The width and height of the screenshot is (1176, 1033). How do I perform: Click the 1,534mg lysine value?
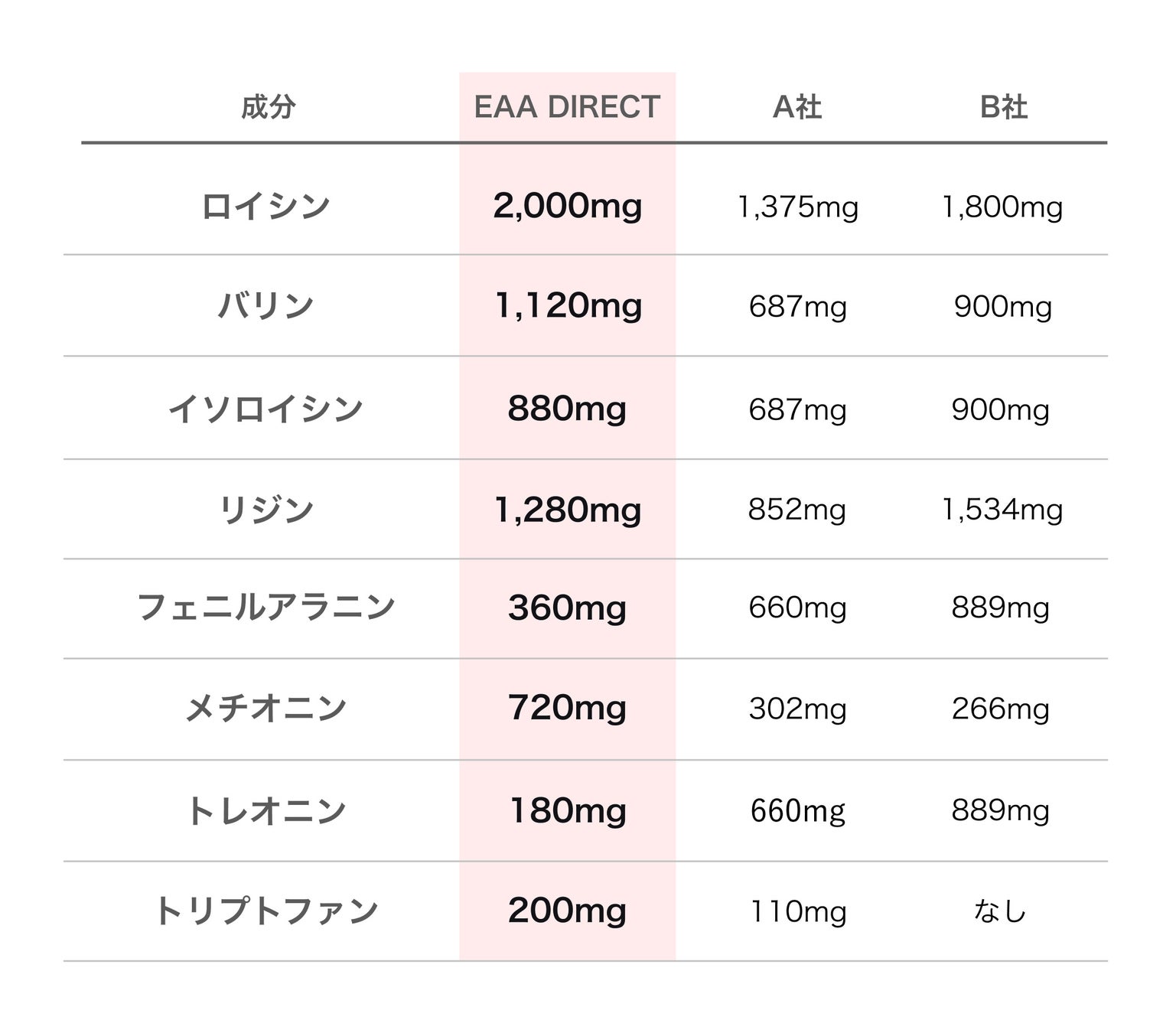pyautogui.click(x=1002, y=510)
